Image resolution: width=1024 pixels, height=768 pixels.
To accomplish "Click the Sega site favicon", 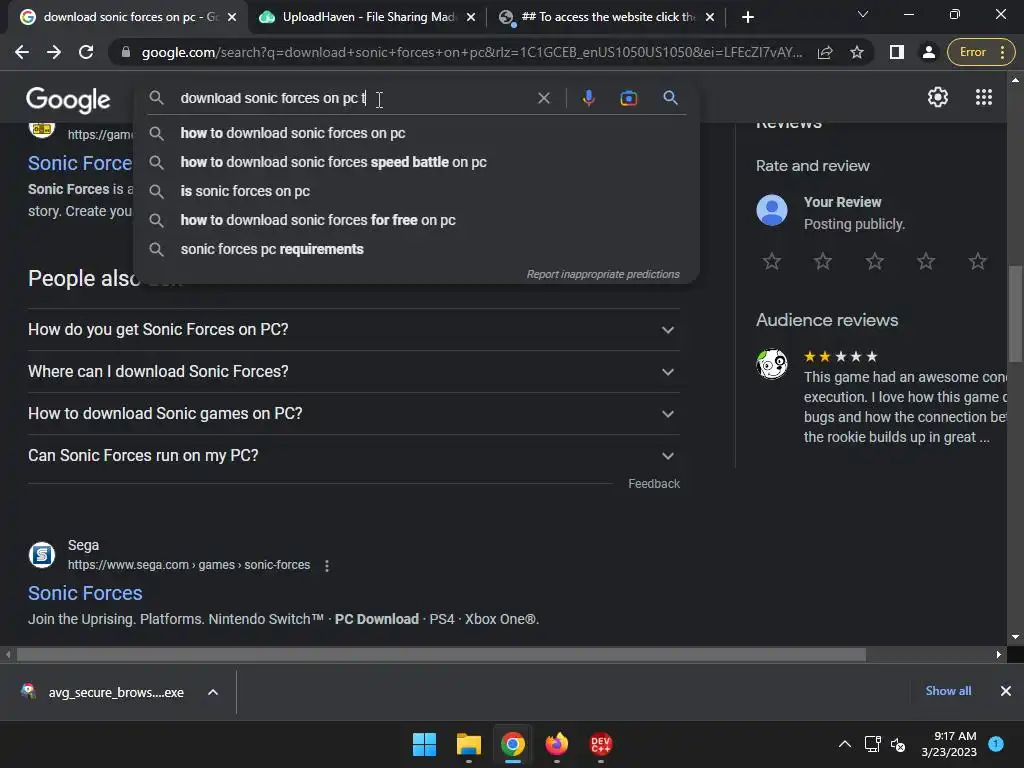I will [x=42, y=555].
